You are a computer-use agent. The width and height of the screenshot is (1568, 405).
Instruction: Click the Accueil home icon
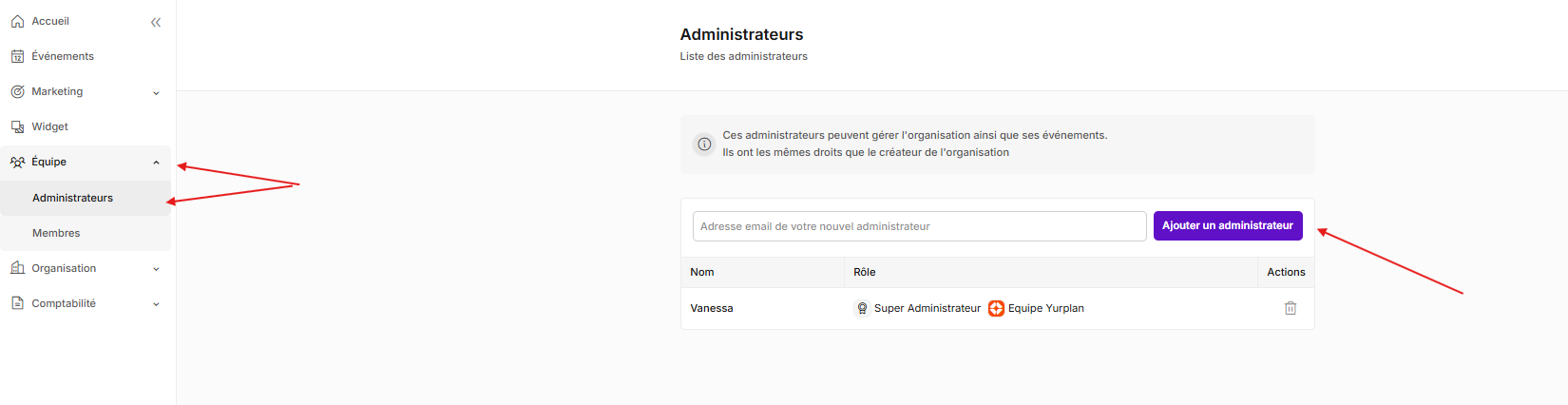[17, 21]
